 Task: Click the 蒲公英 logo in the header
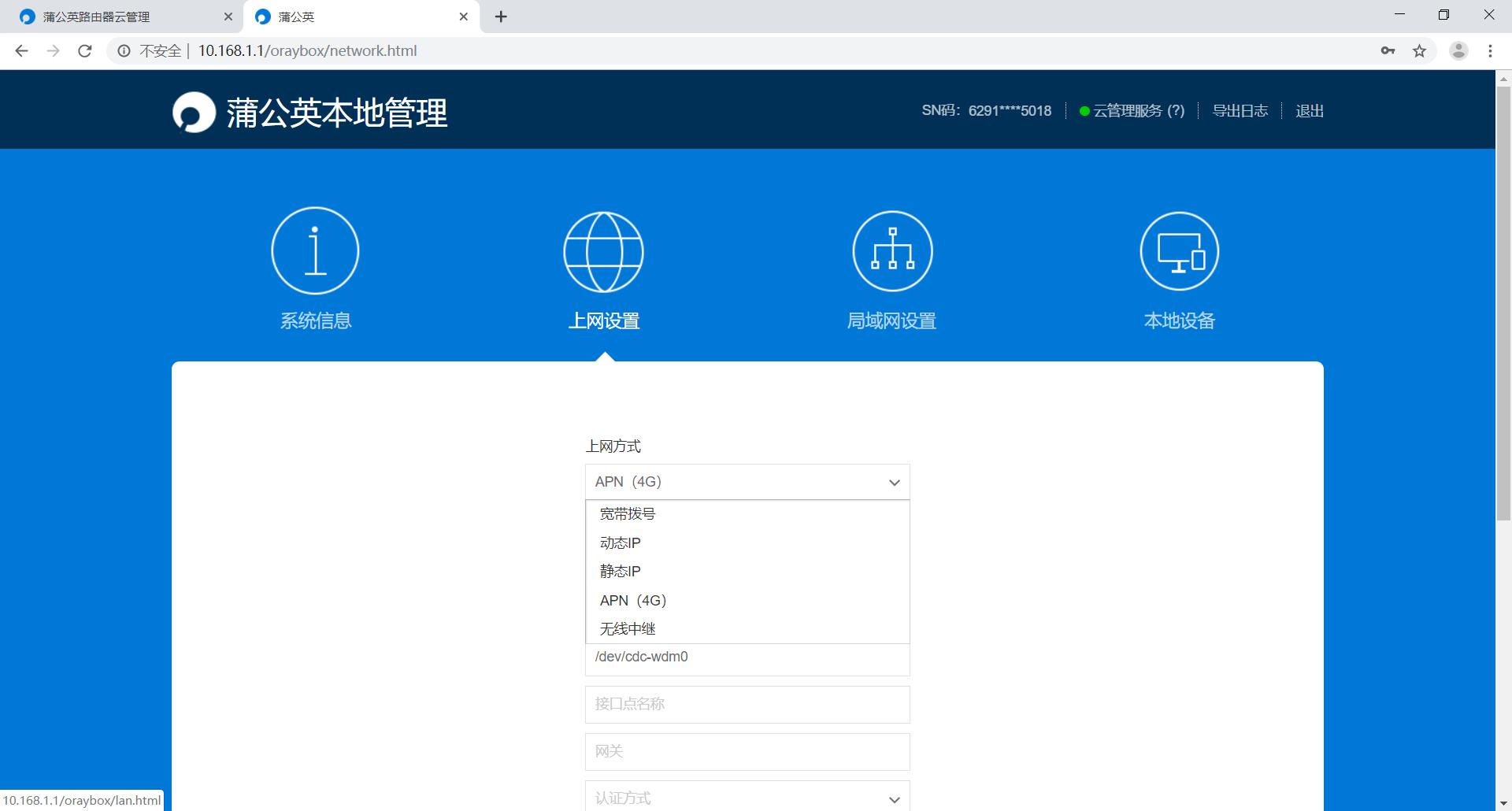coord(194,112)
